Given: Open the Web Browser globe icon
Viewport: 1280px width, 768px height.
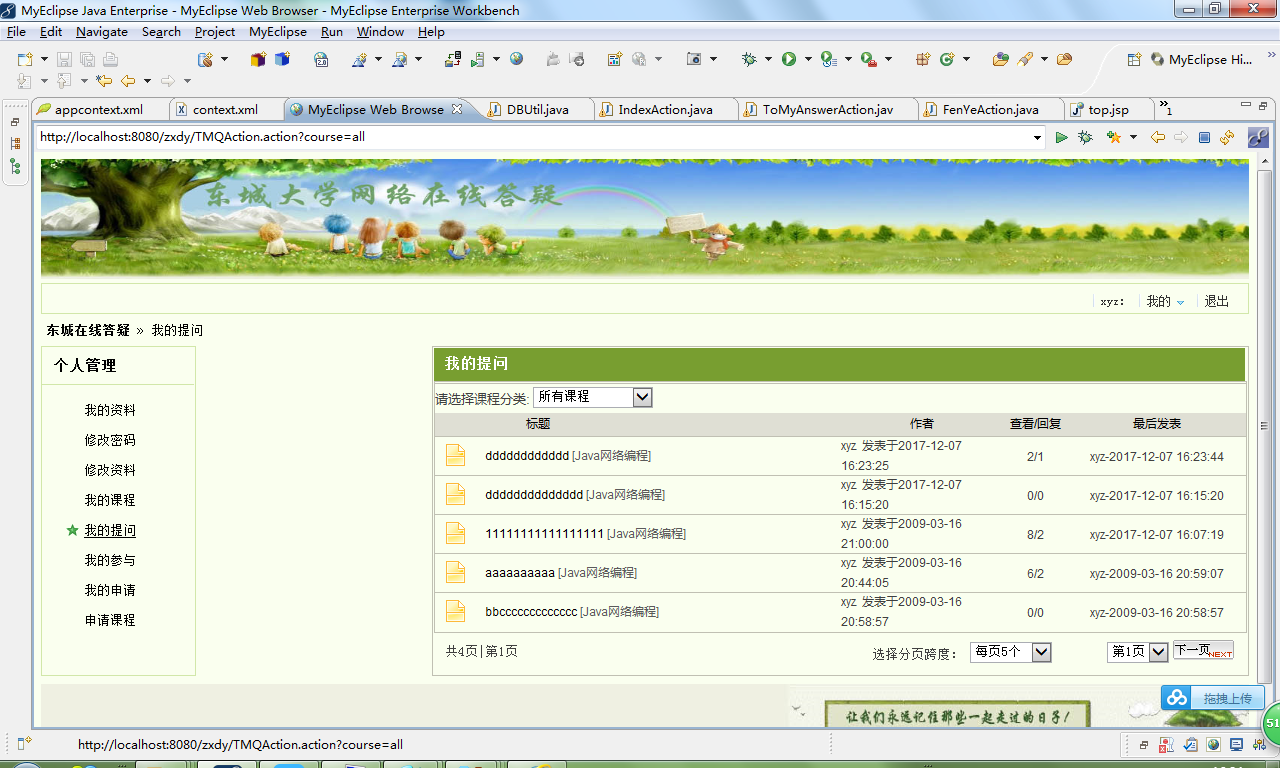Looking at the screenshot, I should (x=516, y=60).
